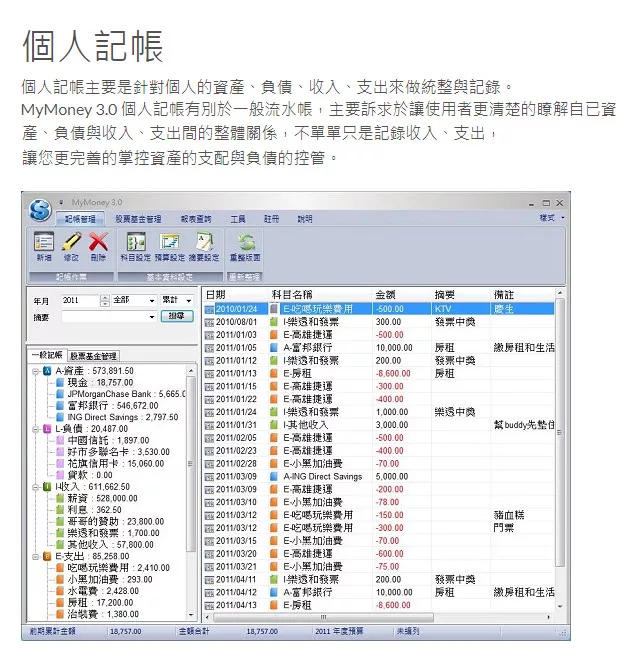Switch to 股票基金管理 tab in left panel

(x=94, y=355)
